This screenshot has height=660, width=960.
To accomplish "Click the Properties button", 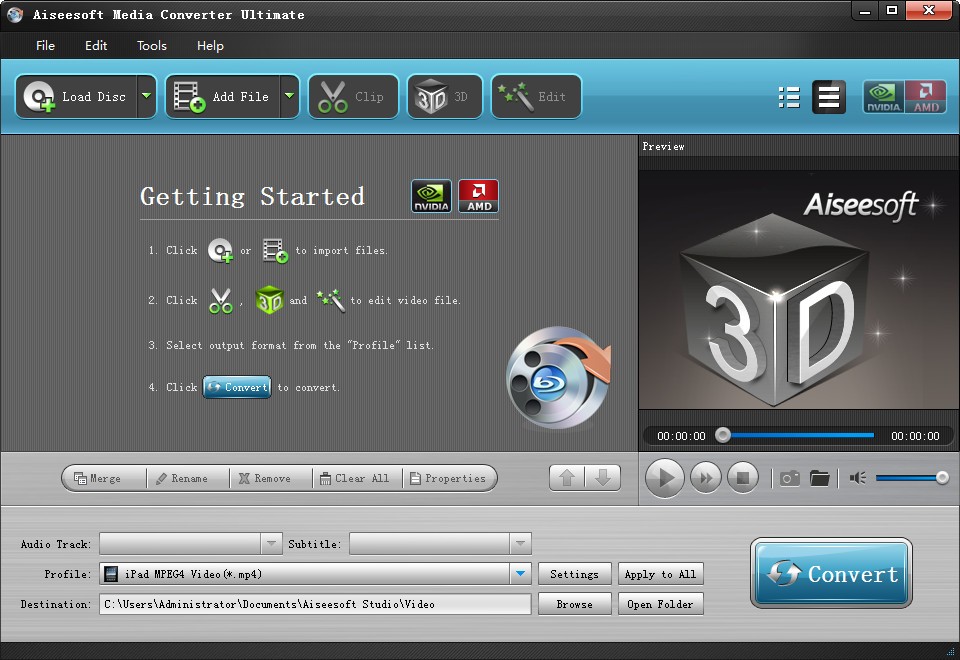I will click(x=449, y=478).
